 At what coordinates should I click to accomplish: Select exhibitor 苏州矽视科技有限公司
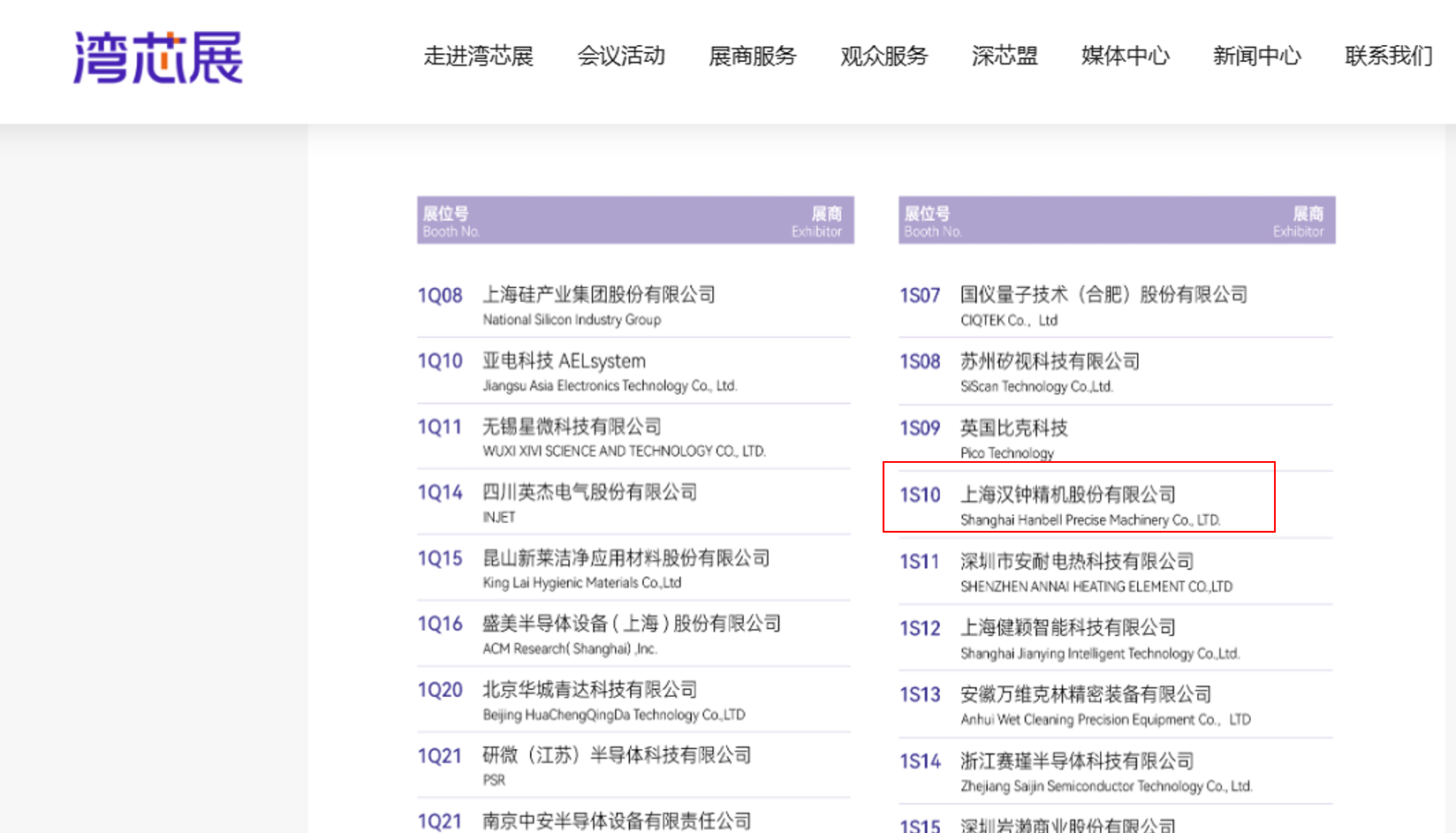[x=1050, y=361]
